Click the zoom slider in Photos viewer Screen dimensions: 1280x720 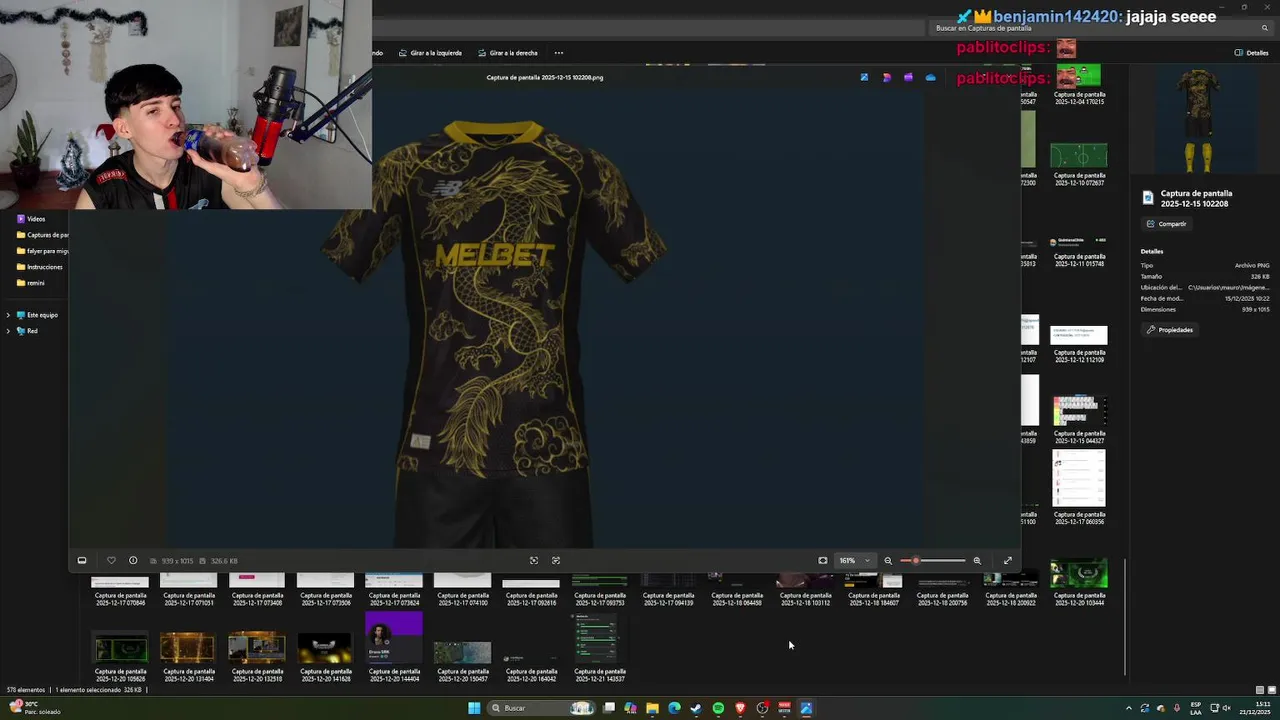[x=933, y=561]
